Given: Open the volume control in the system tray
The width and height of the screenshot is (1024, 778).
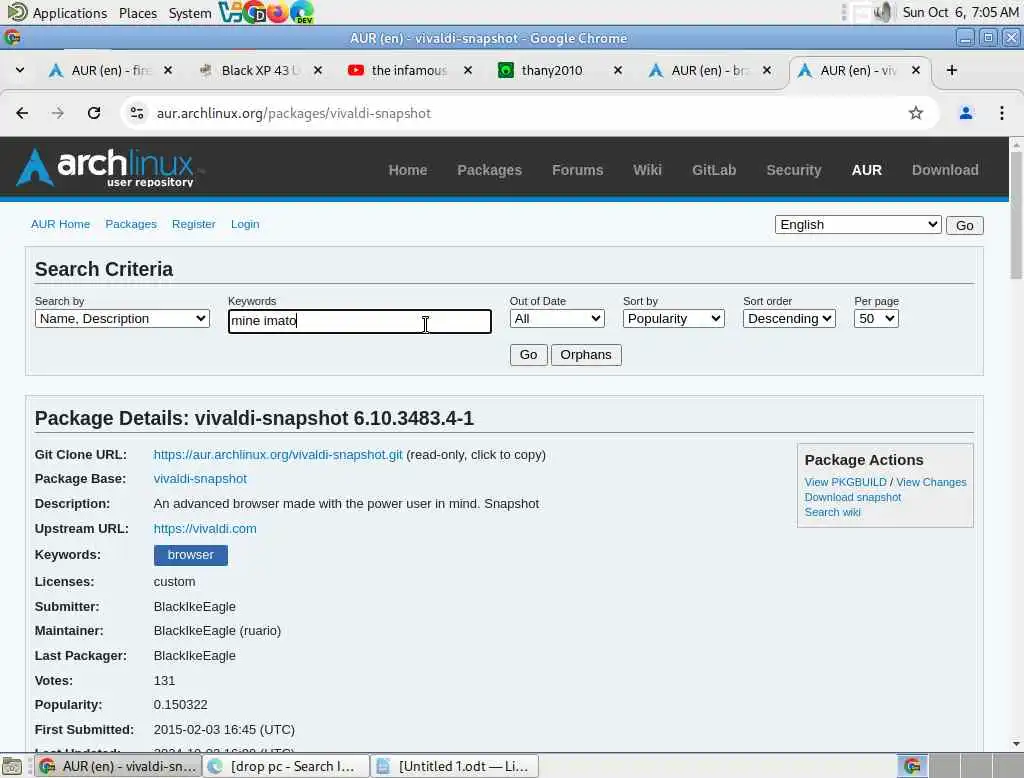Looking at the screenshot, I should click(x=883, y=12).
